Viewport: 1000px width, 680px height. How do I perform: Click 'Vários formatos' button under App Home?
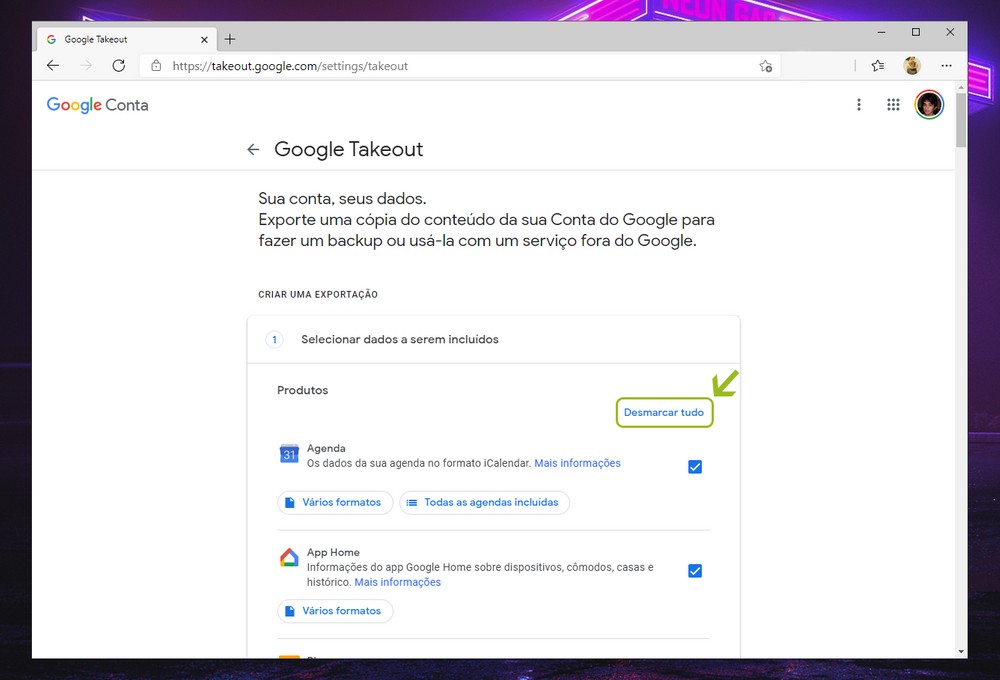pos(334,610)
